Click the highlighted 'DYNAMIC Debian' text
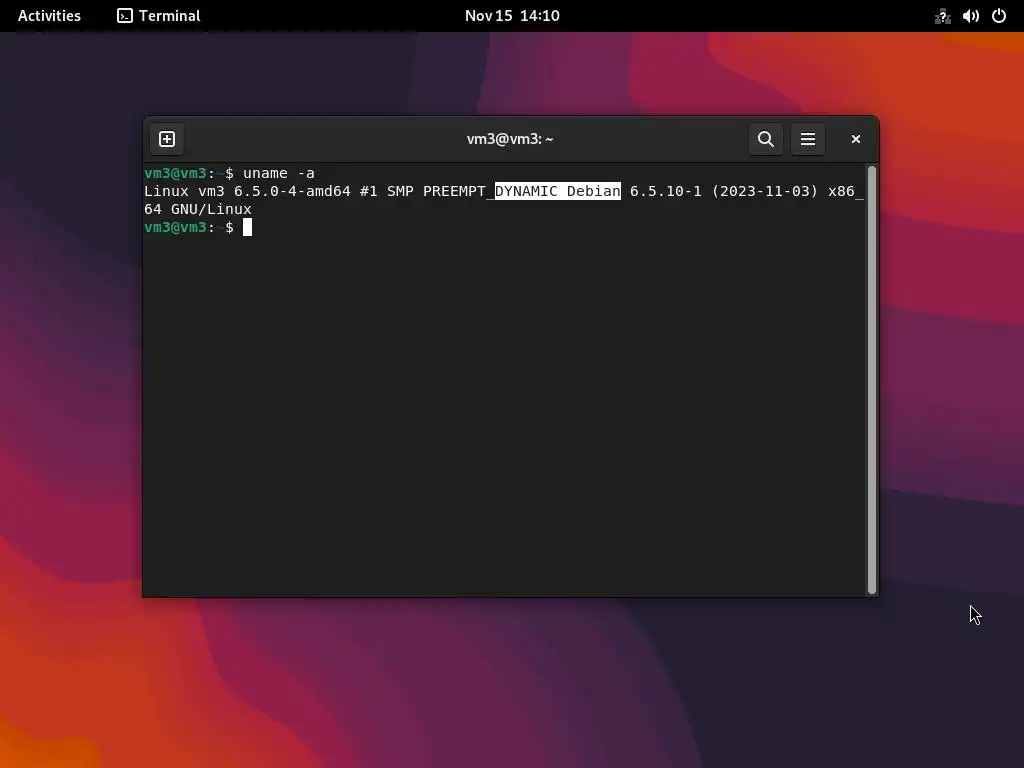Viewport: 1024px width, 768px height. (558, 191)
